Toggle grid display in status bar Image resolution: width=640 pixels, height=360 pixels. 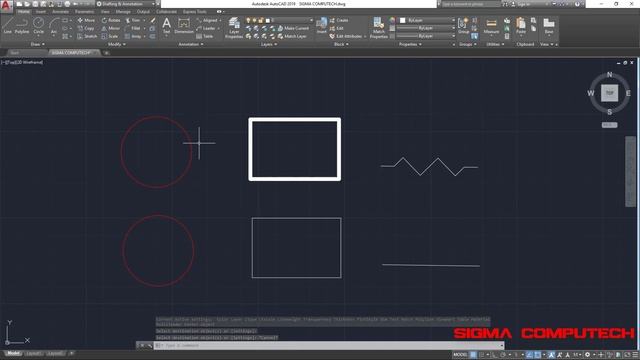point(473,355)
